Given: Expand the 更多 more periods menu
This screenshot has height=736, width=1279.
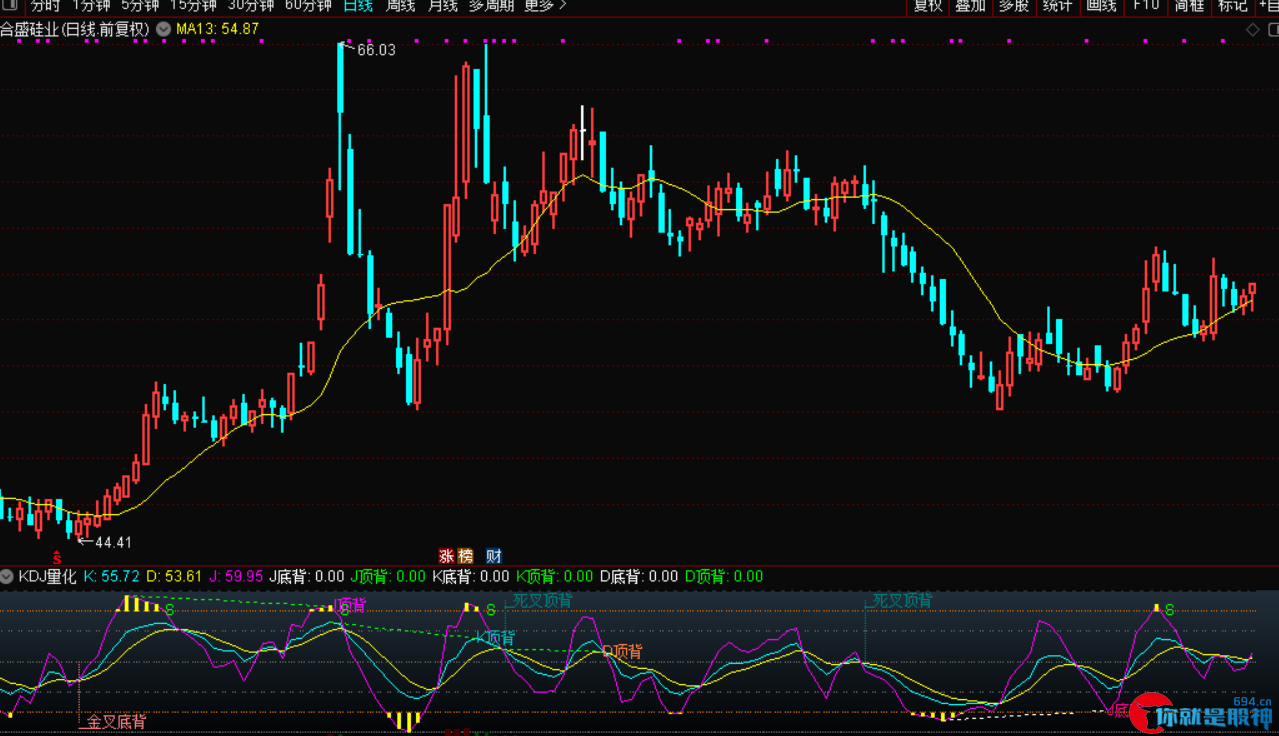Looking at the screenshot, I should point(545,5).
